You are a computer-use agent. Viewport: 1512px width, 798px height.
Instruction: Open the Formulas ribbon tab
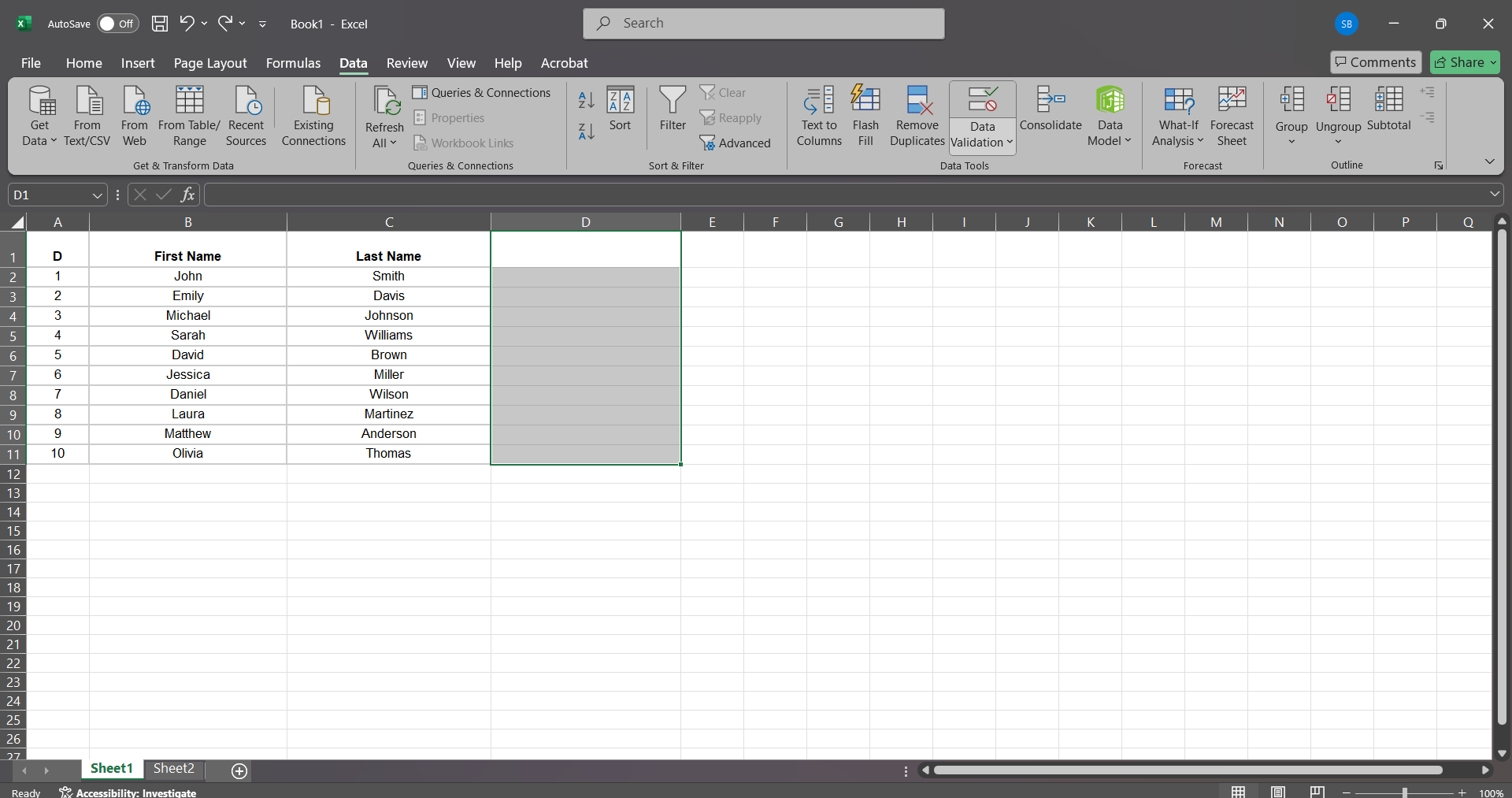pos(293,63)
